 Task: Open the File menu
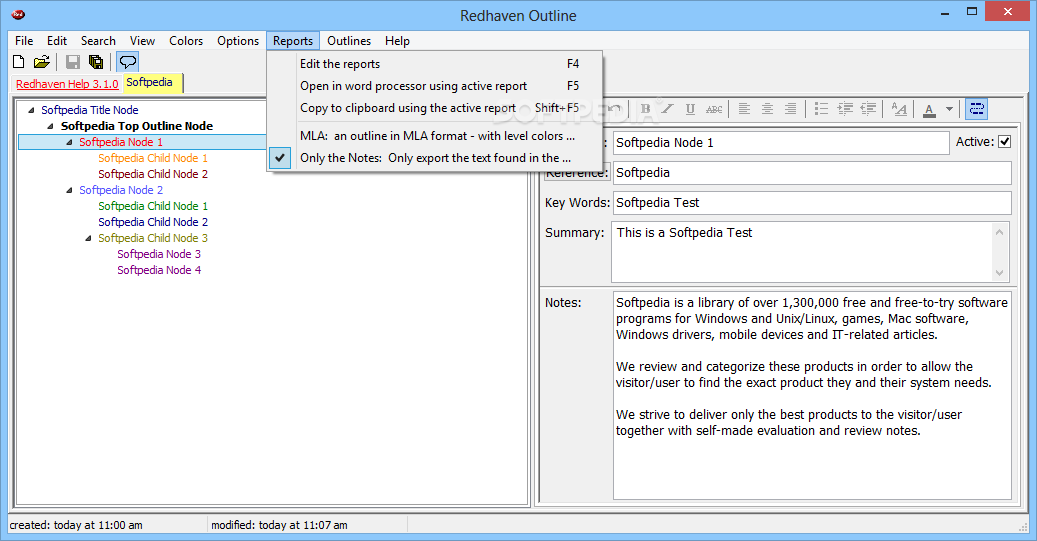pos(24,41)
